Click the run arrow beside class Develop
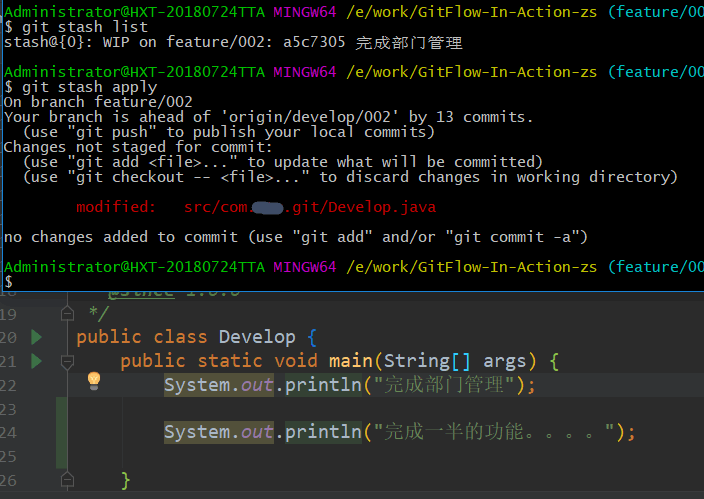 [36, 337]
